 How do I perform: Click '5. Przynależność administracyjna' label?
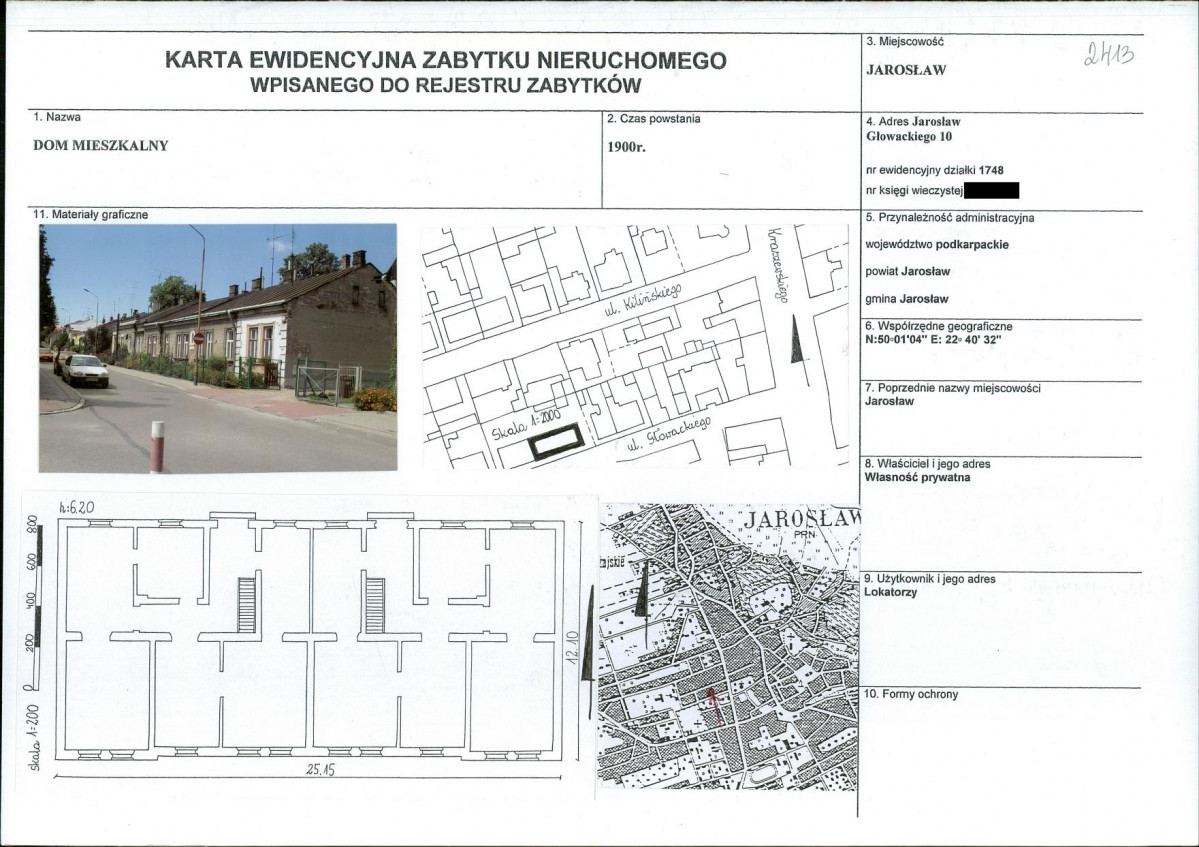point(950,218)
